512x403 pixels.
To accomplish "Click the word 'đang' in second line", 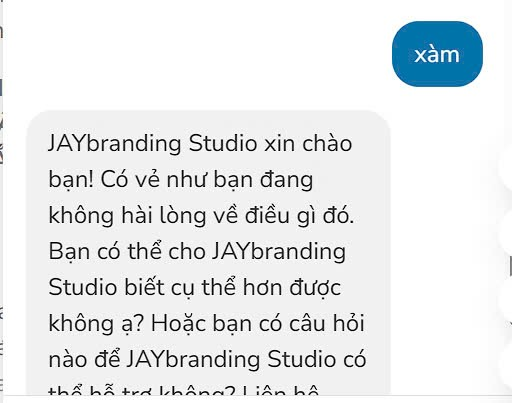I will click(286, 180).
